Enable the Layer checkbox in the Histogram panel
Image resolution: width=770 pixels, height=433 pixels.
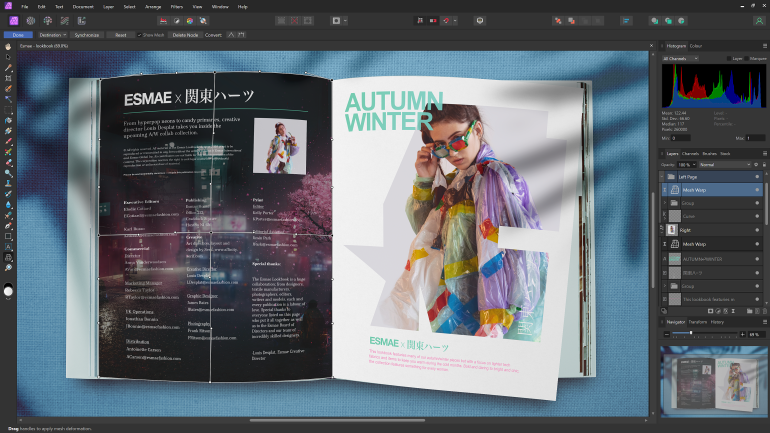point(729,58)
